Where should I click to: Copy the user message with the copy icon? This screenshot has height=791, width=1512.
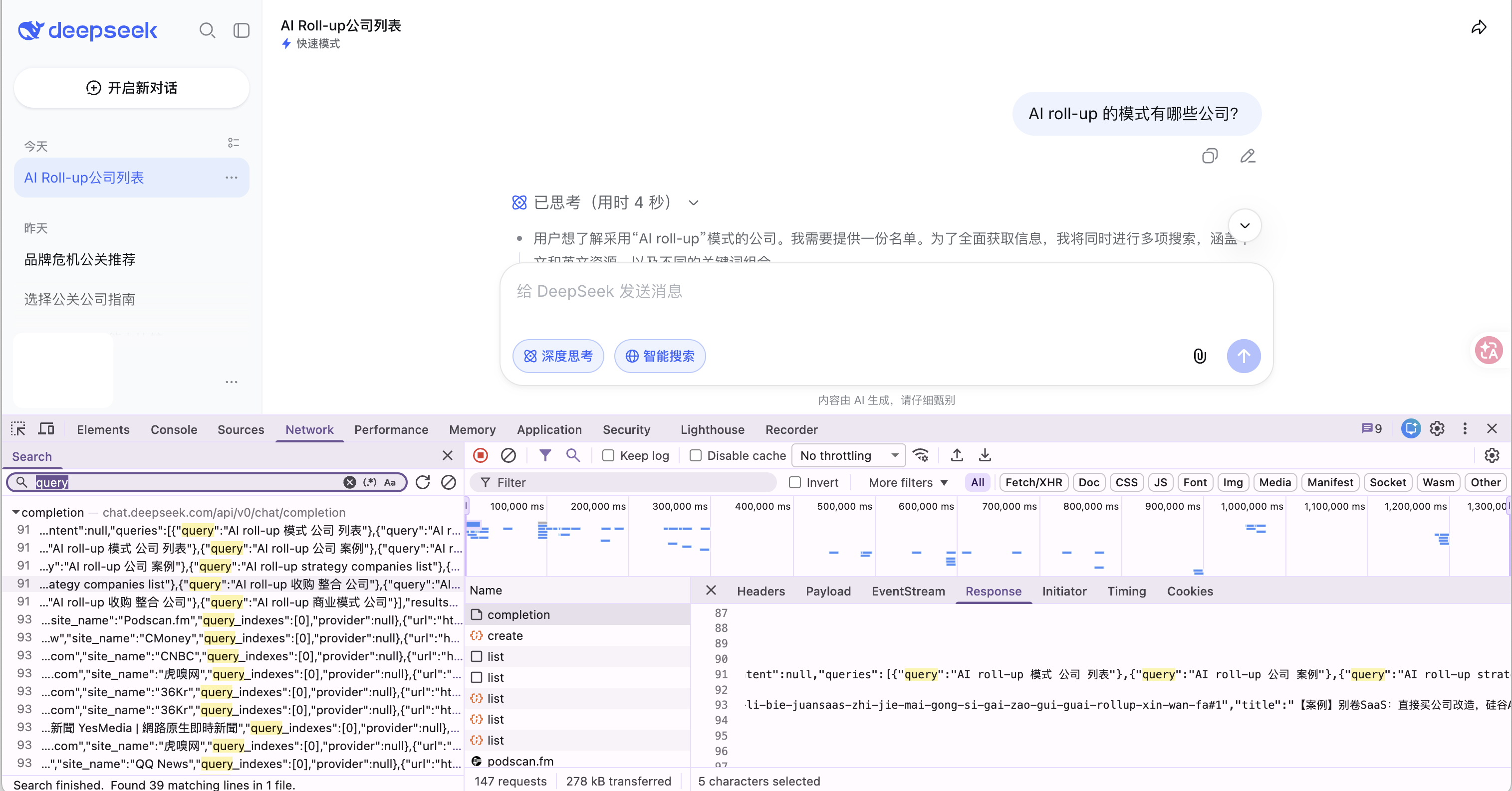[x=1209, y=156]
